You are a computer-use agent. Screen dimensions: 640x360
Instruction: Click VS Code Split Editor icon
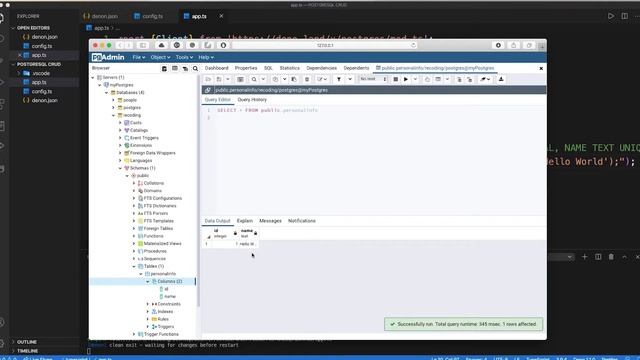point(624,16)
